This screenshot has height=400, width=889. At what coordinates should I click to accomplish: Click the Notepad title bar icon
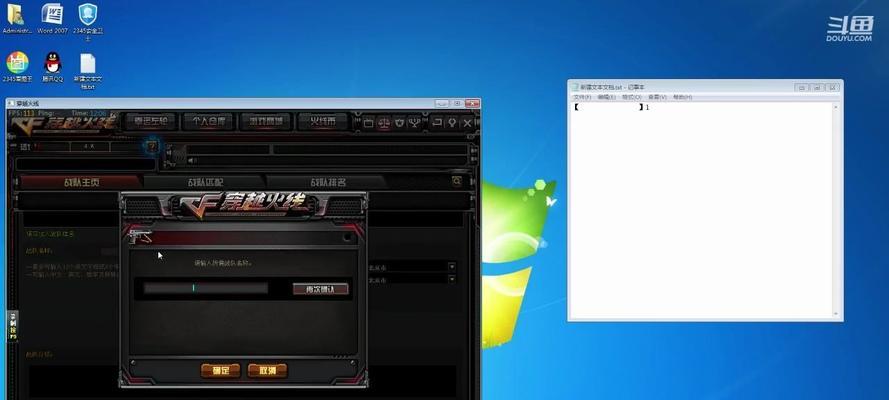click(575, 87)
